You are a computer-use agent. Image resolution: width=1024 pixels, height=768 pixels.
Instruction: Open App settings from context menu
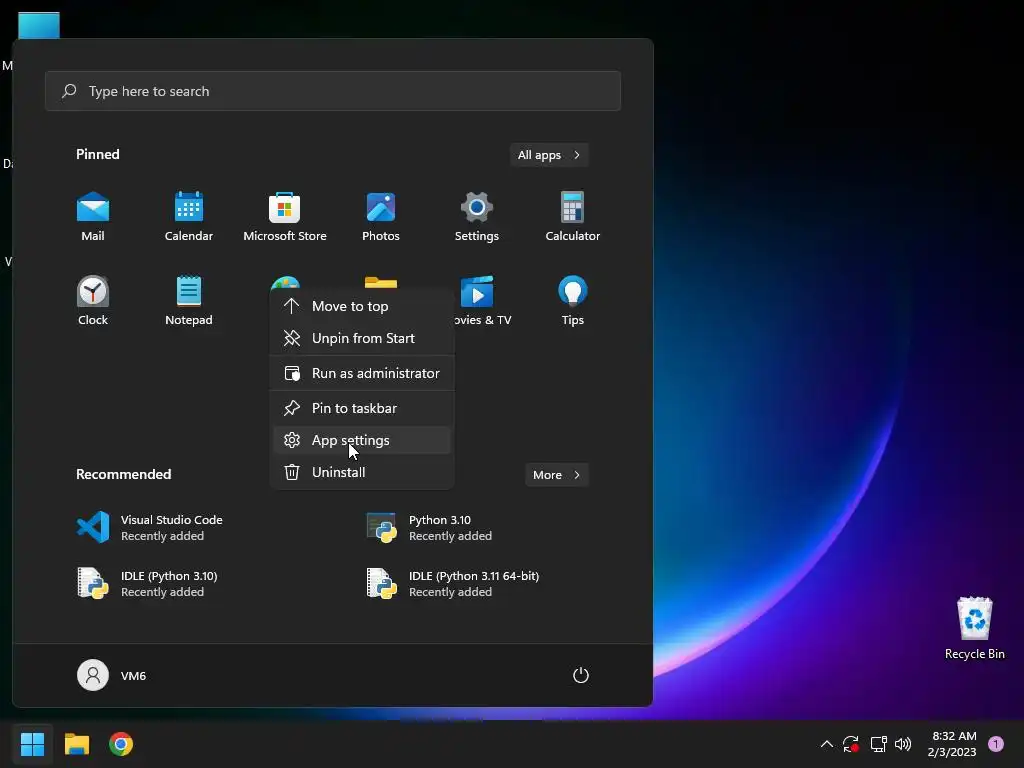pos(362,440)
